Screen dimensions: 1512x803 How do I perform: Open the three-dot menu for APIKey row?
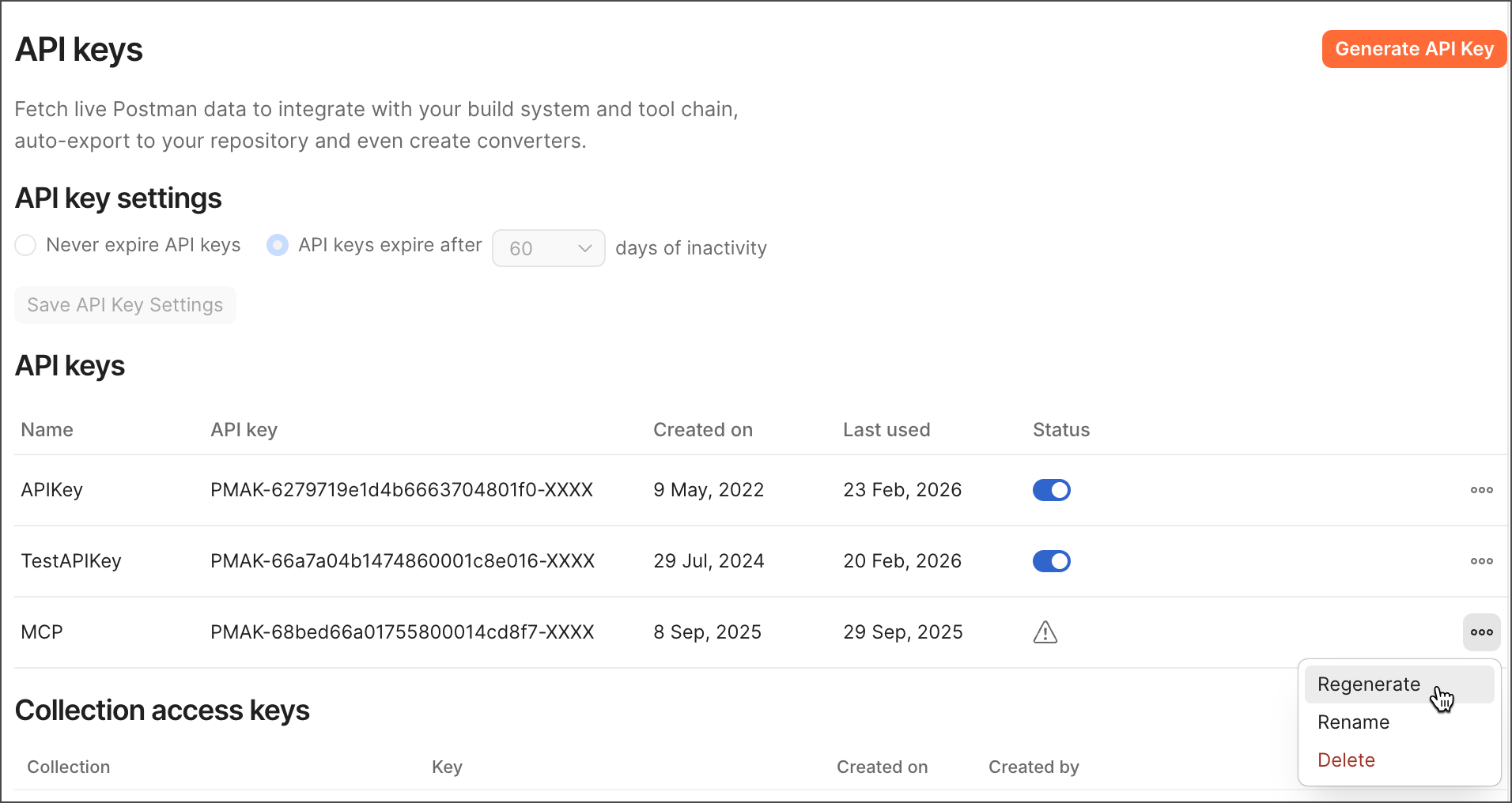click(1481, 490)
